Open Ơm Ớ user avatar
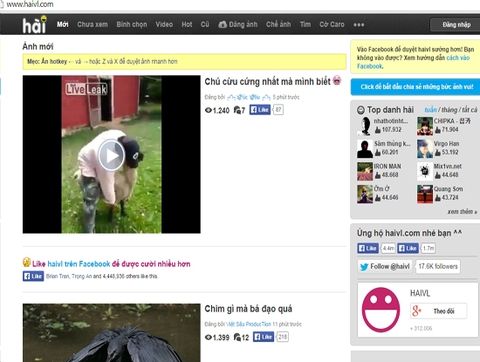480x362 pixels. (x=365, y=194)
